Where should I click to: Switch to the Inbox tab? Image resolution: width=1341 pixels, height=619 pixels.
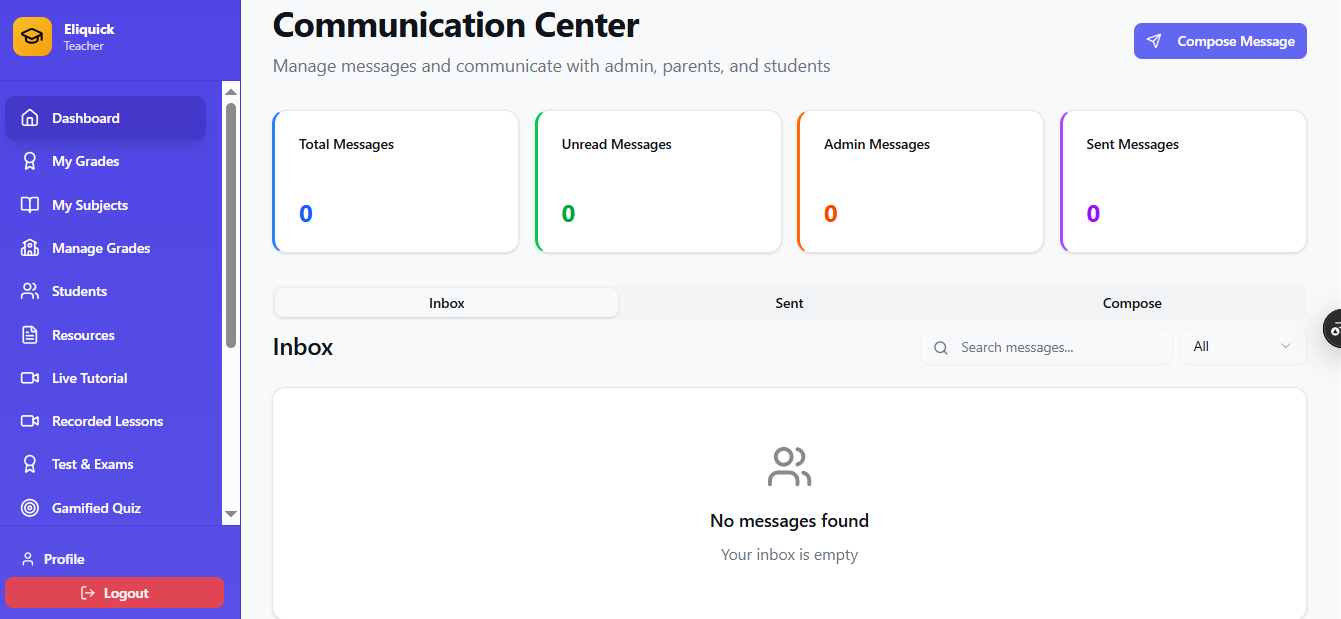tap(447, 303)
